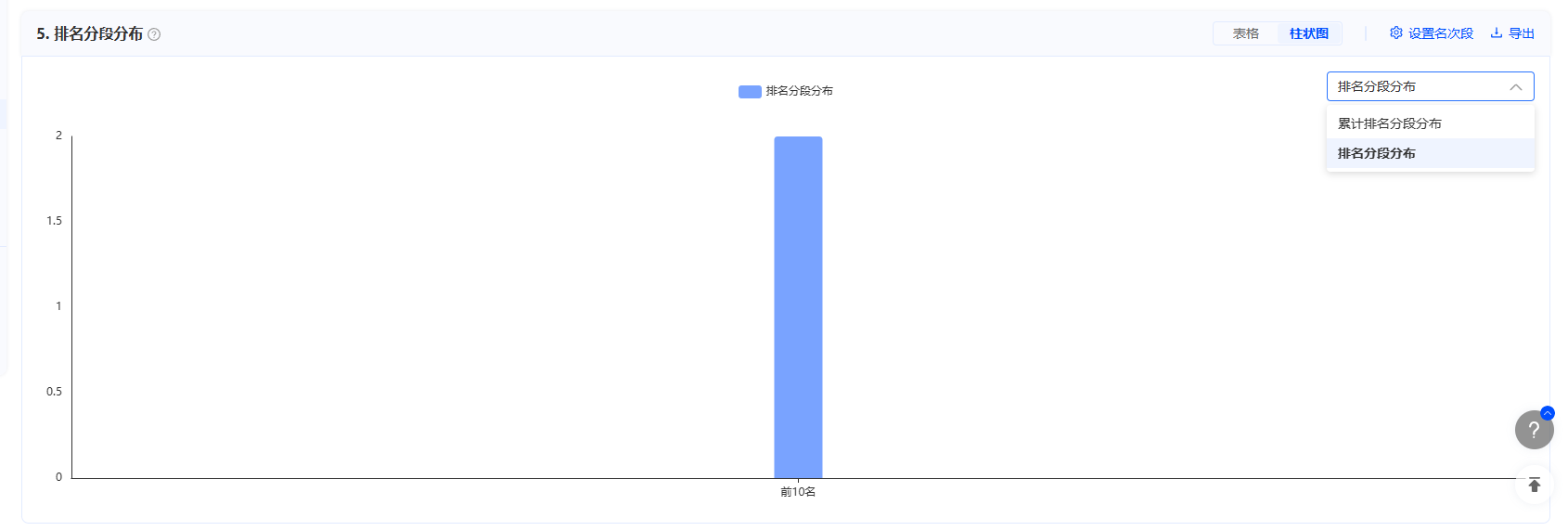Open the gray floating help button
The width and height of the screenshot is (1568, 531).
click(x=1534, y=430)
